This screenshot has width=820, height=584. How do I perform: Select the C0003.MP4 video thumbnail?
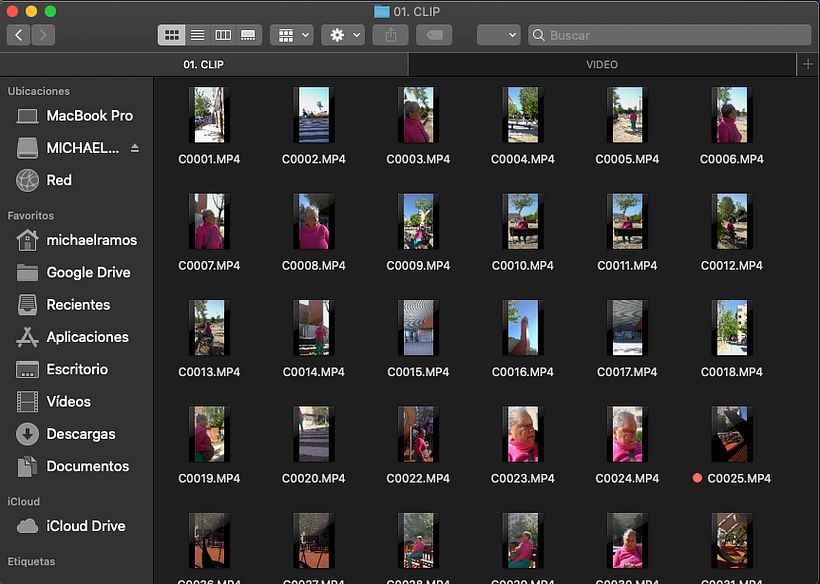point(418,115)
